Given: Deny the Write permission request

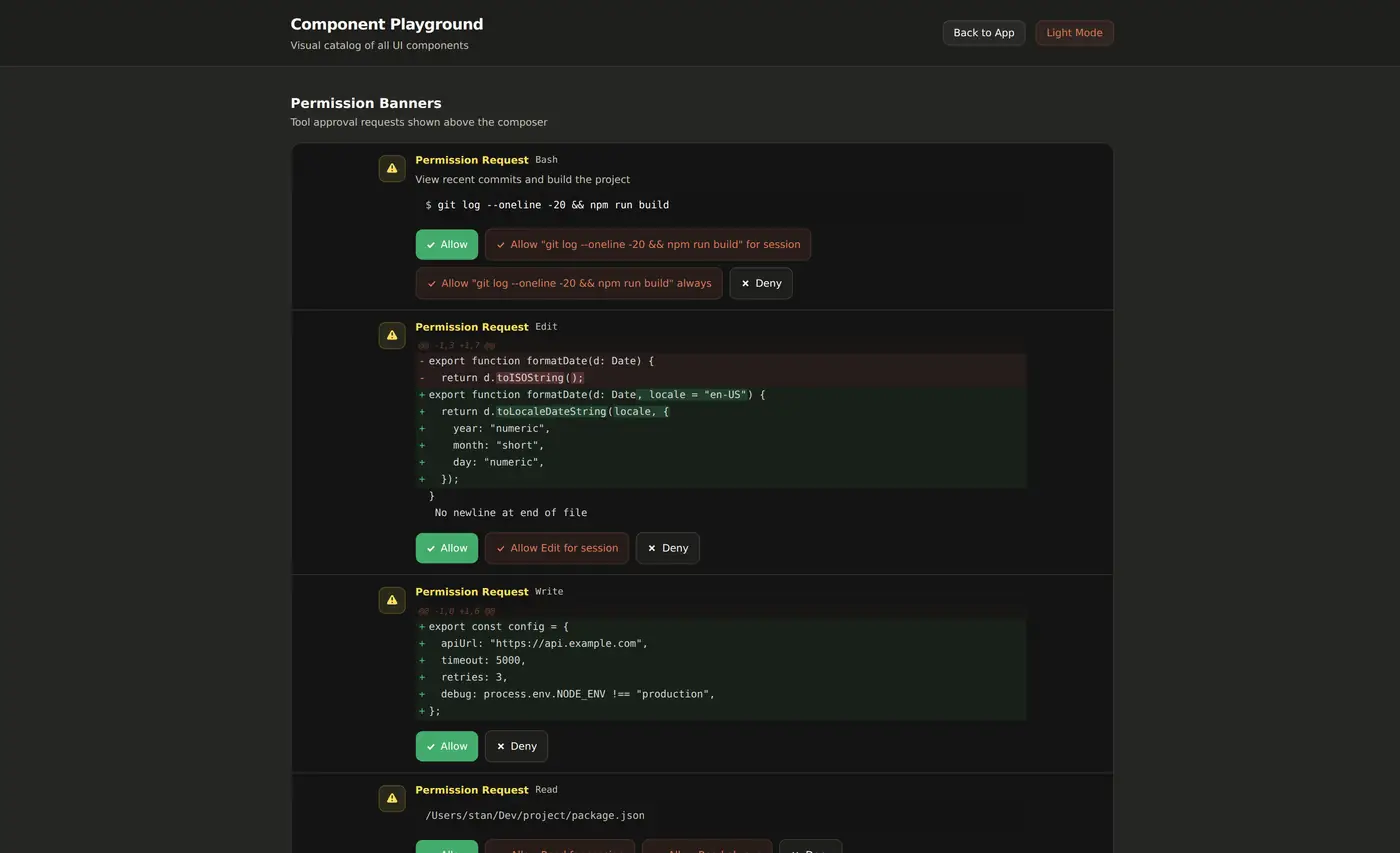Looking at the screenshot, I should [x=516, y=747].
